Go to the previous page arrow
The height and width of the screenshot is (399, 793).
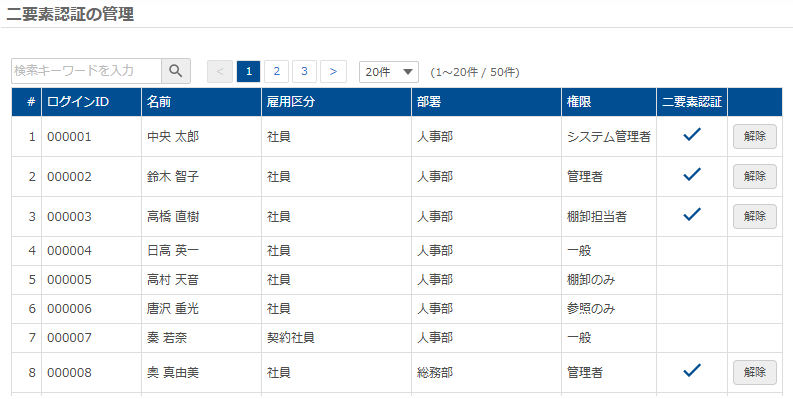pos(220,71)
